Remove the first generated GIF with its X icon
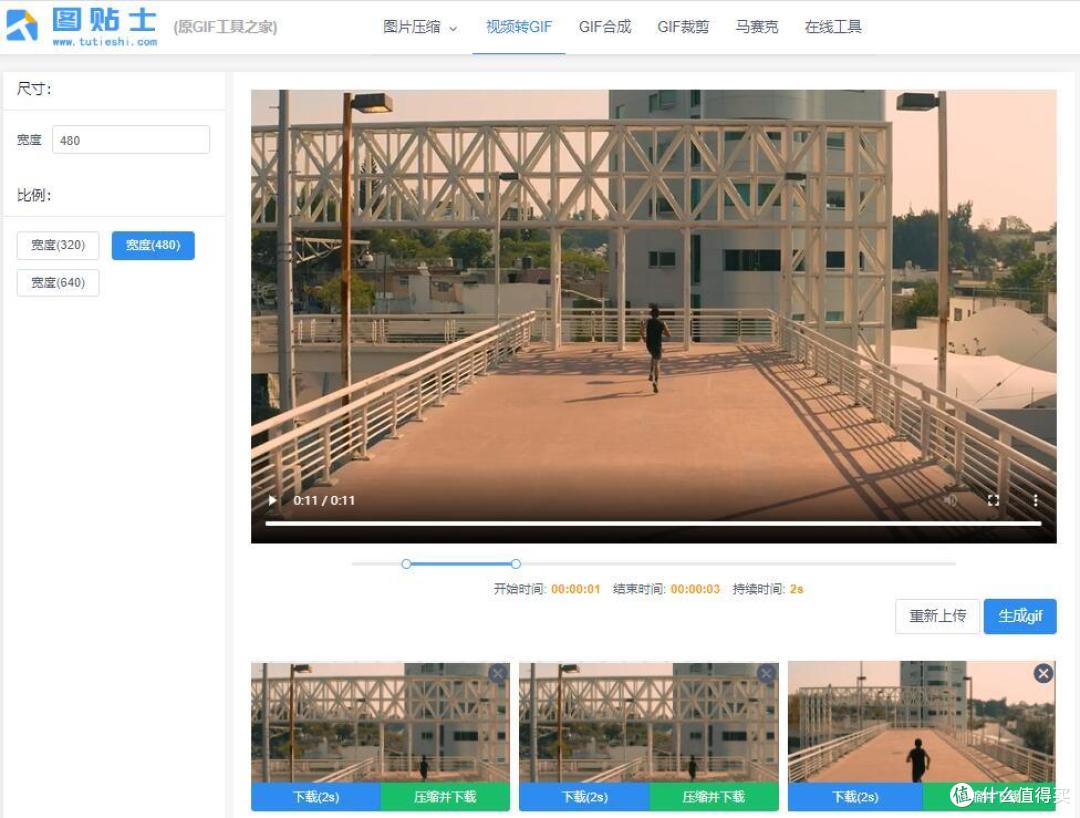Image resolution: width=1080 pixels, height=818 pixels. coord(498,673)
